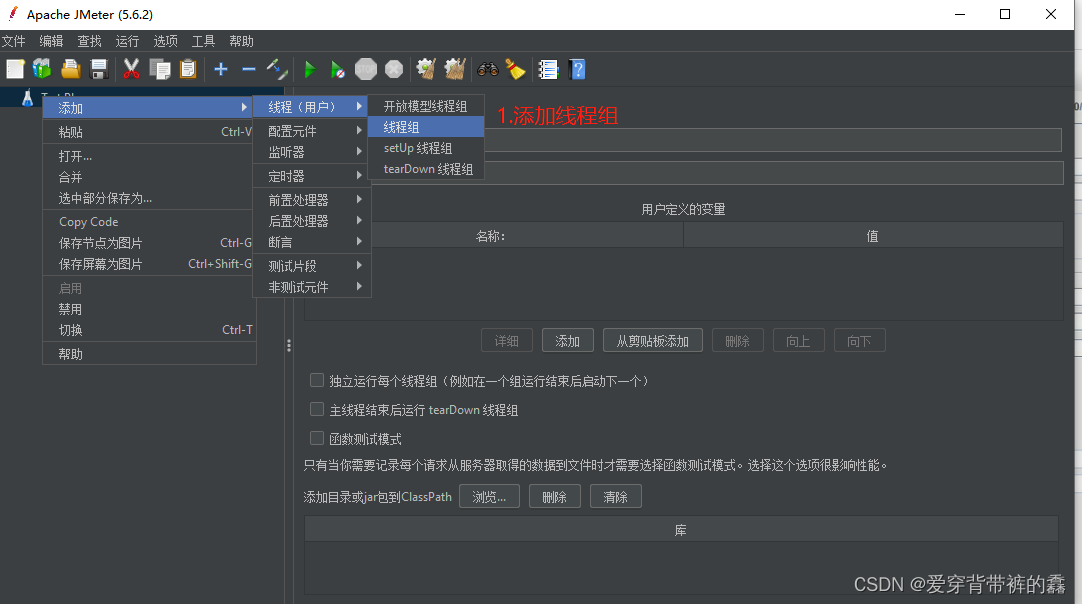Click the Paste clipboard icon
This screenshot has height=604, width=1082.
coord(188,69)
